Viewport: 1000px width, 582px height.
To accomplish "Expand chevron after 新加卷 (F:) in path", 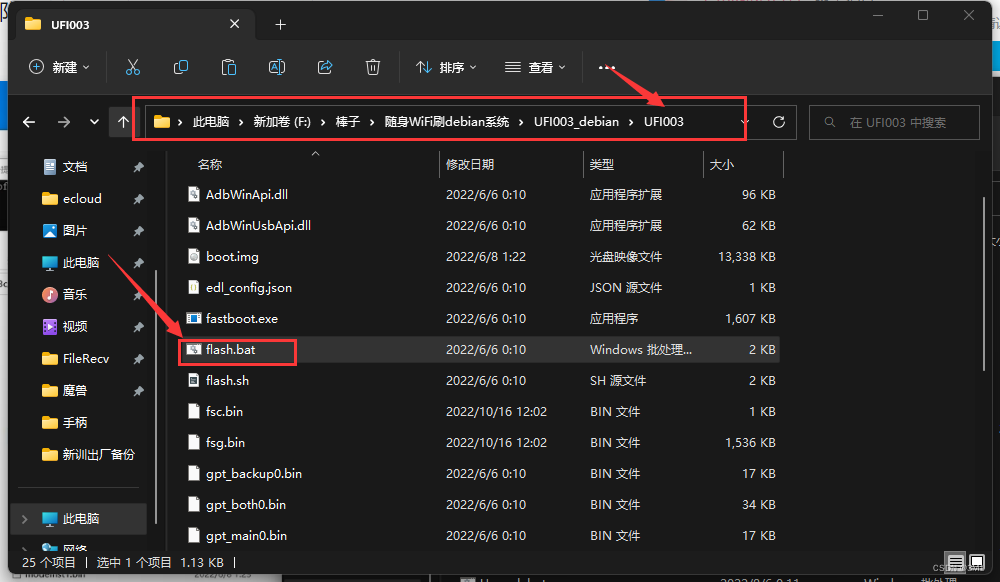I will (323, 122).
